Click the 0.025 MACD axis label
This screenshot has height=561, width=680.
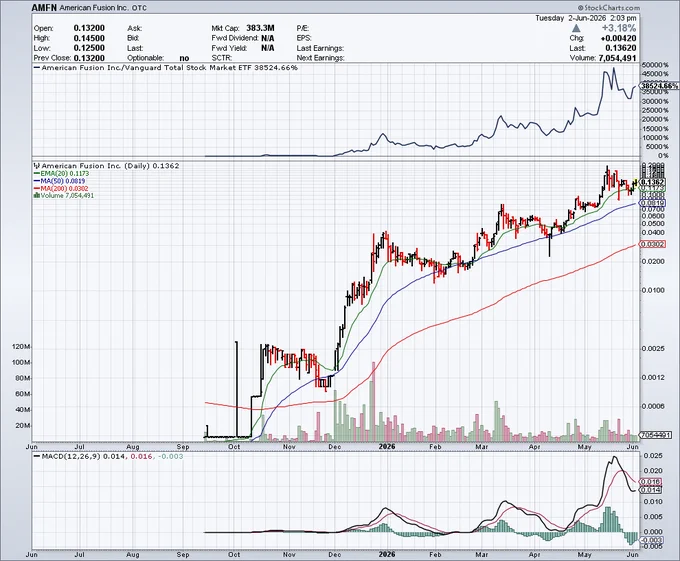coord(654,456)
